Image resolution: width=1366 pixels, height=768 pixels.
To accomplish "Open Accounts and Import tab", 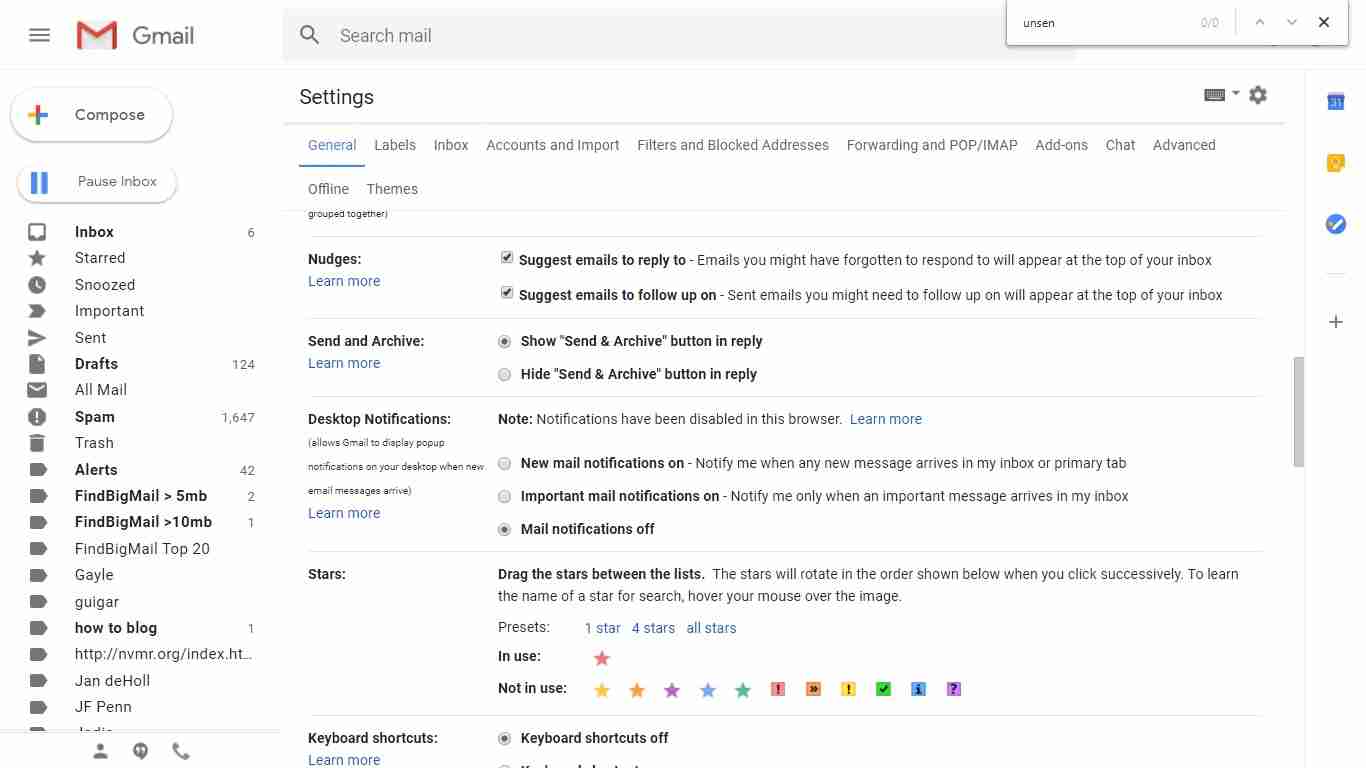I will [x=553, y=145].
